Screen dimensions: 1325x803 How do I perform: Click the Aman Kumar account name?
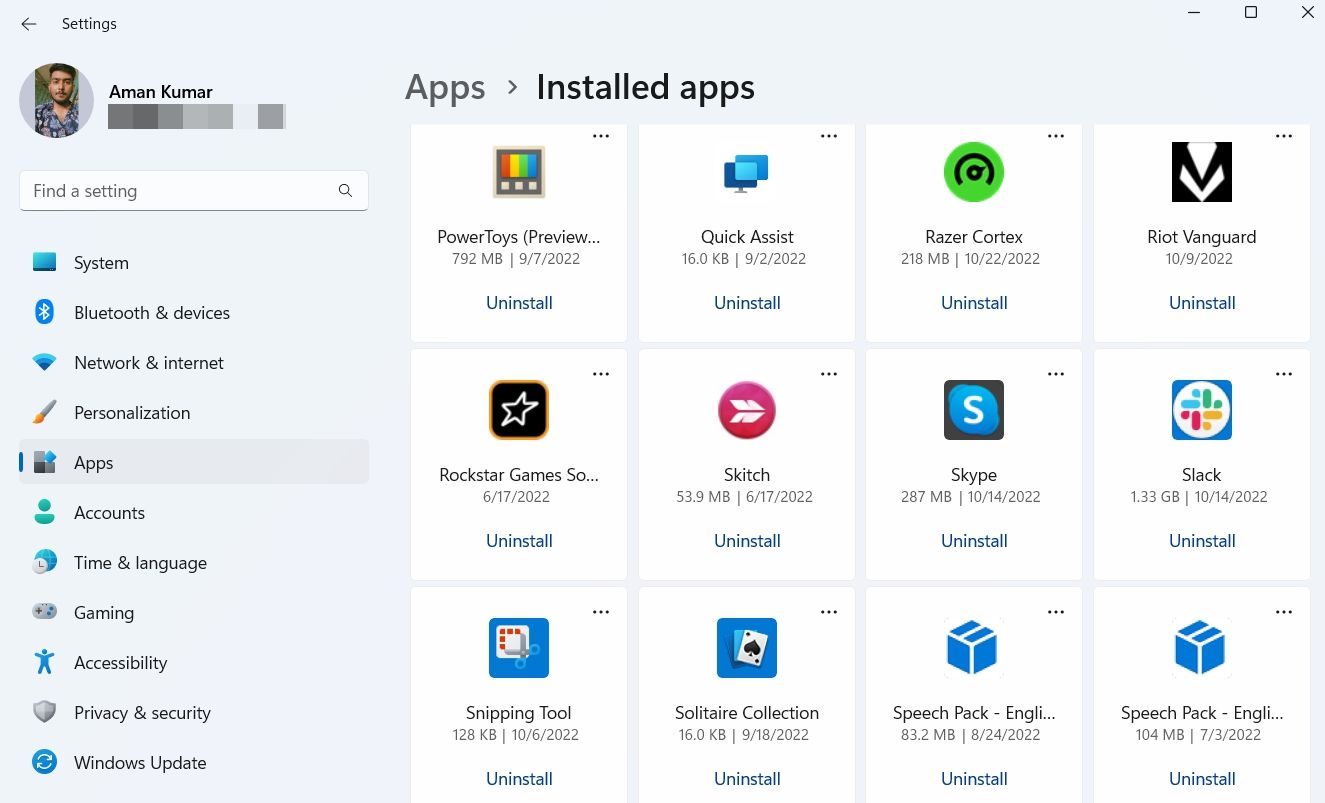[161, 91]
